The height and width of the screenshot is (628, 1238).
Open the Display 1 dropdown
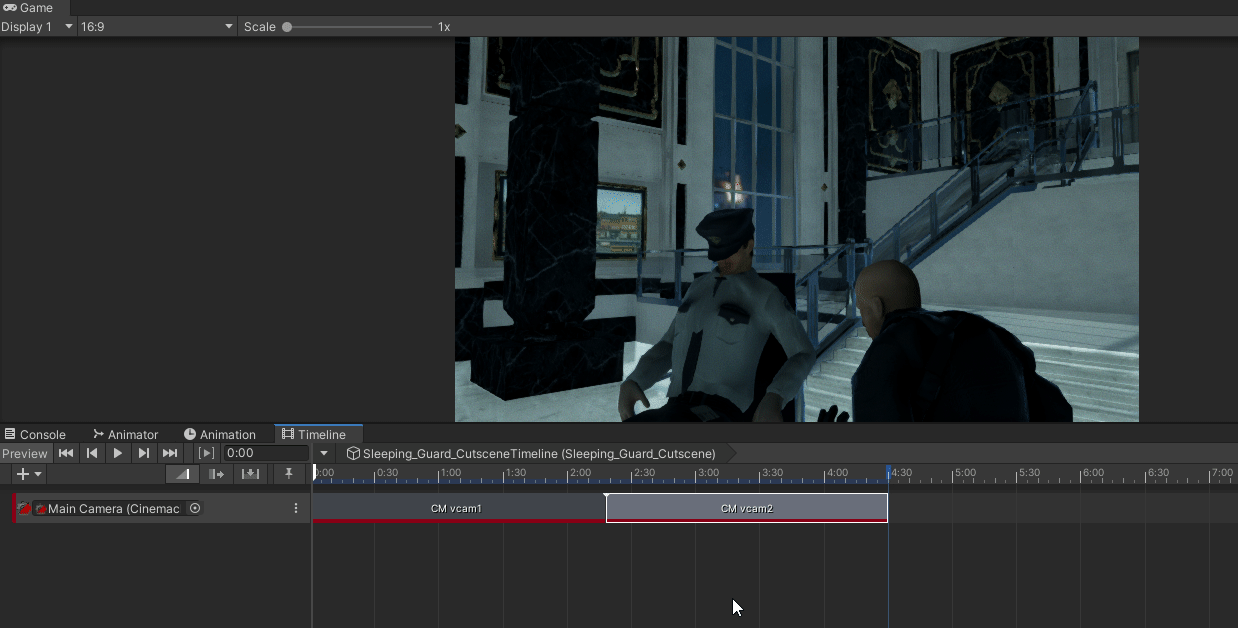[x=38, y=27]
